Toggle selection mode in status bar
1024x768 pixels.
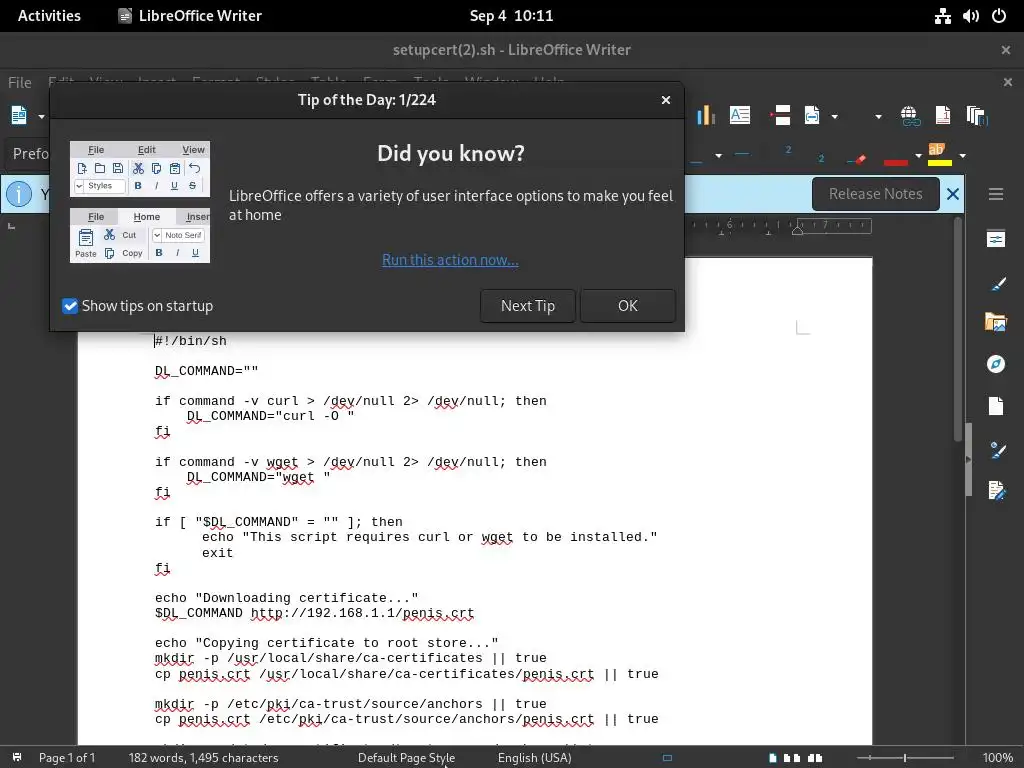click(x=667, y=758)
